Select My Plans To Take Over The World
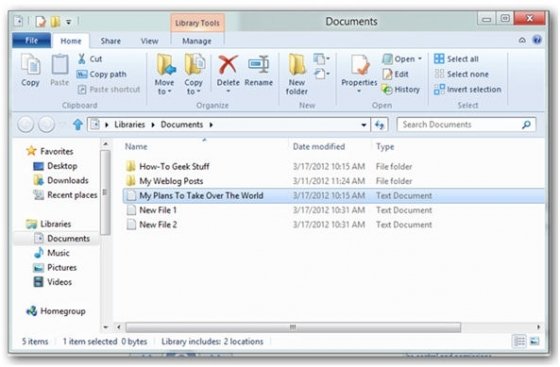 click(333, 196)
